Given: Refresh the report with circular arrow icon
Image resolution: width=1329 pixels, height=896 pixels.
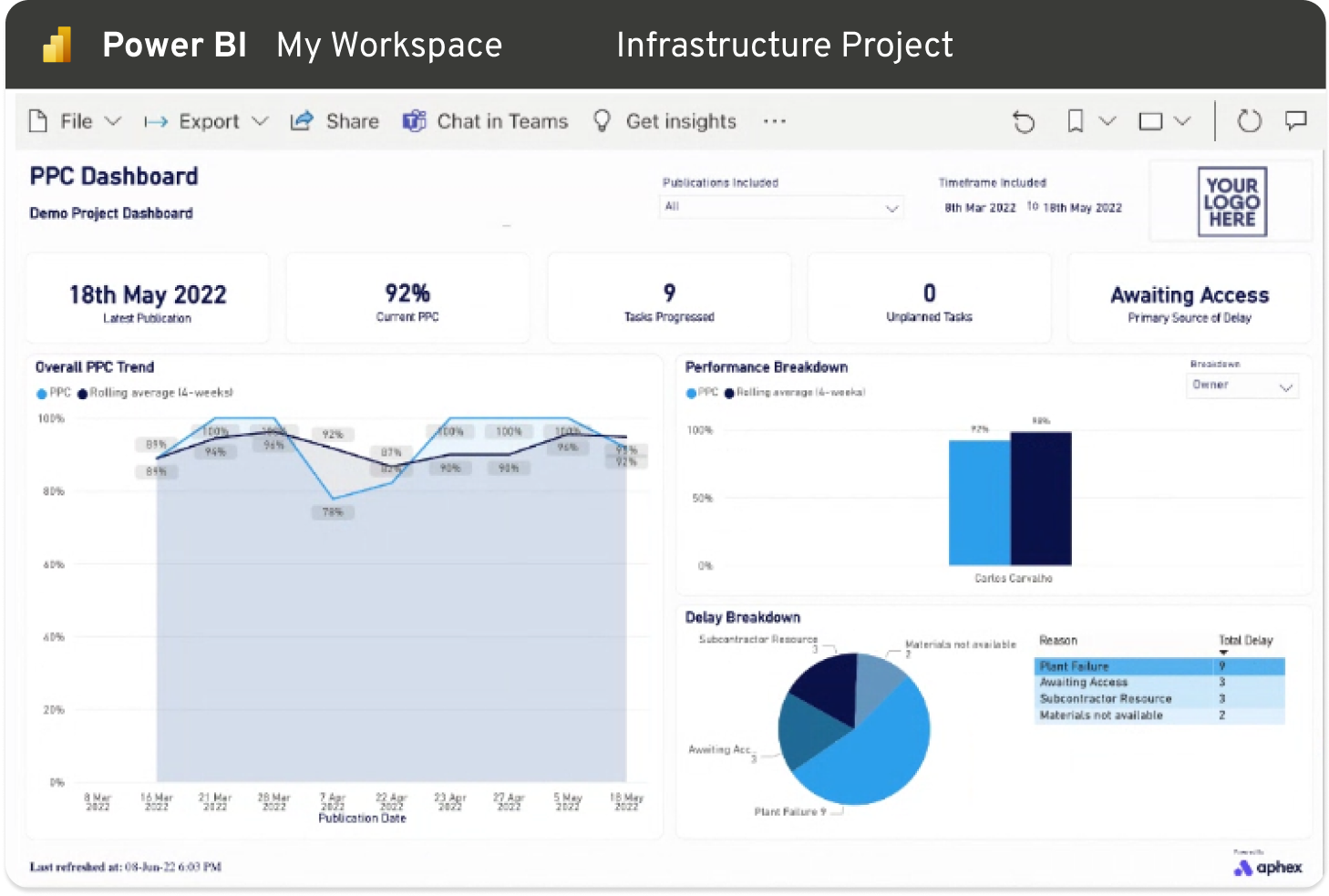Looking at the screenshot, I should [1249, 121].
